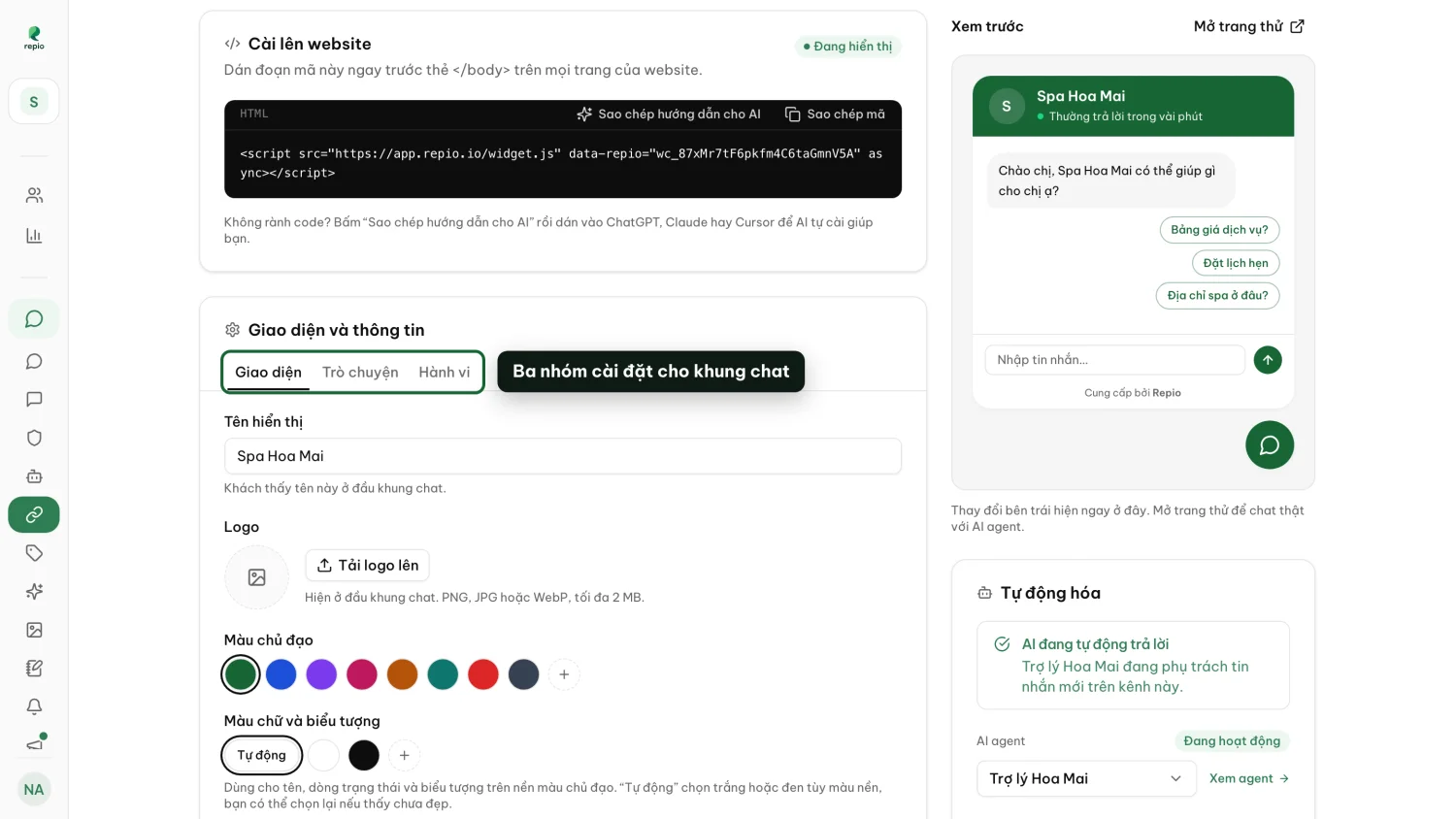The height and width of the screenshot is (819, 1456).
Task: Select the black text color swatch
Action: click(x=364, y=755)
